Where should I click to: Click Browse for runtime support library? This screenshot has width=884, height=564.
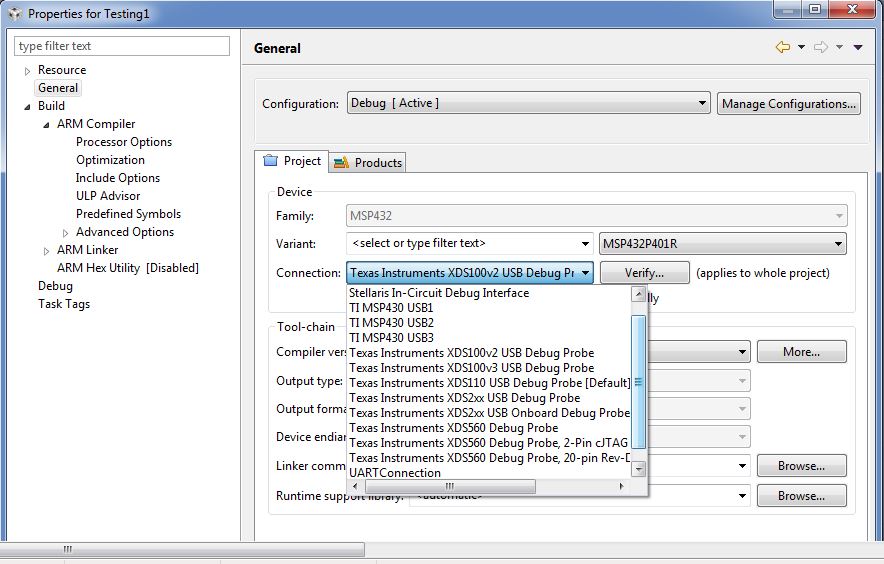(801, 496)
